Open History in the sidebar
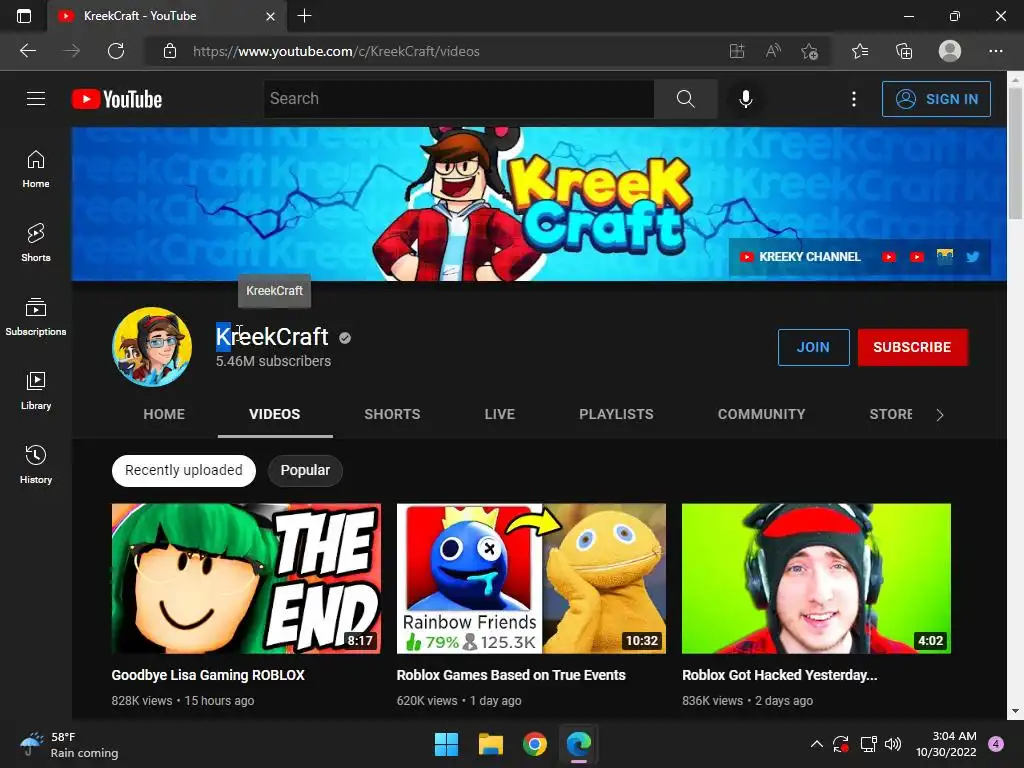 [36, 464]
